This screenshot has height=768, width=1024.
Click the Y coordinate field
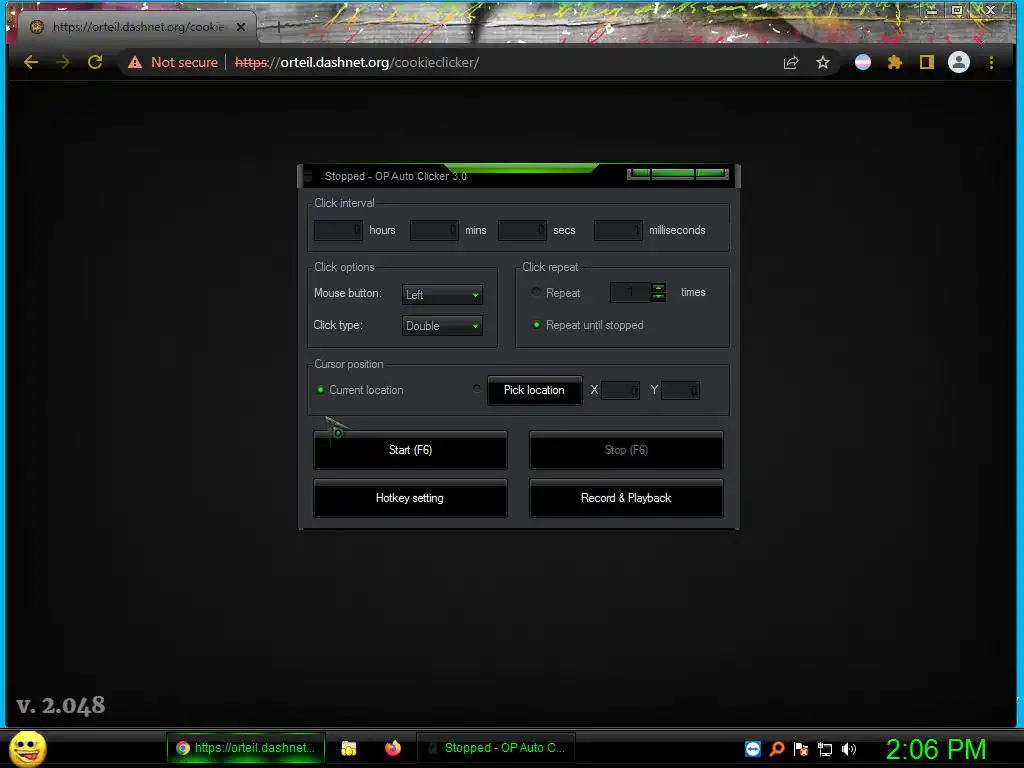[680, 391]
